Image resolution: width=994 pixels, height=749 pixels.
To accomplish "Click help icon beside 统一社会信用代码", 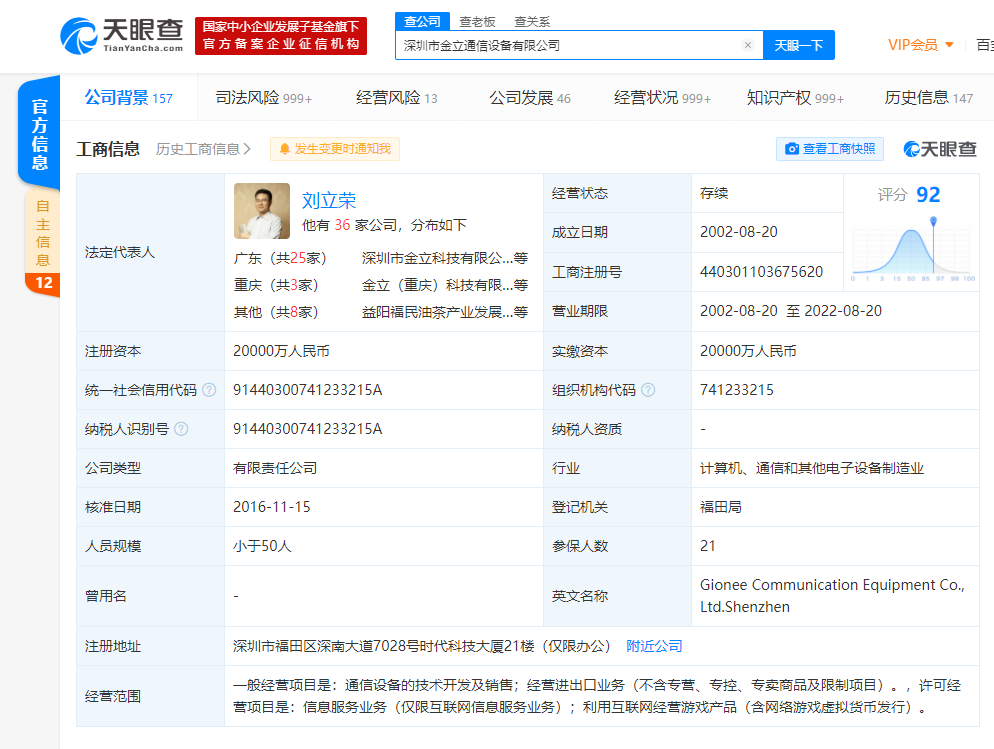I will pos(208,390).
